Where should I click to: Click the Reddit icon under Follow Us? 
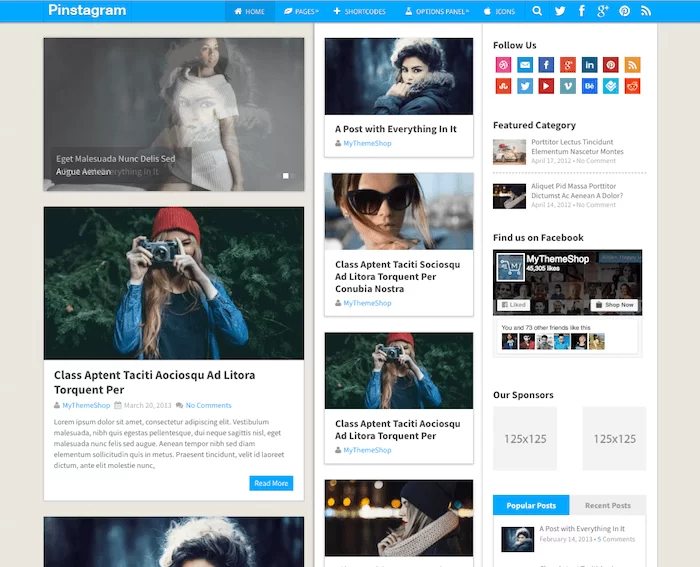(x=632, y=86)
